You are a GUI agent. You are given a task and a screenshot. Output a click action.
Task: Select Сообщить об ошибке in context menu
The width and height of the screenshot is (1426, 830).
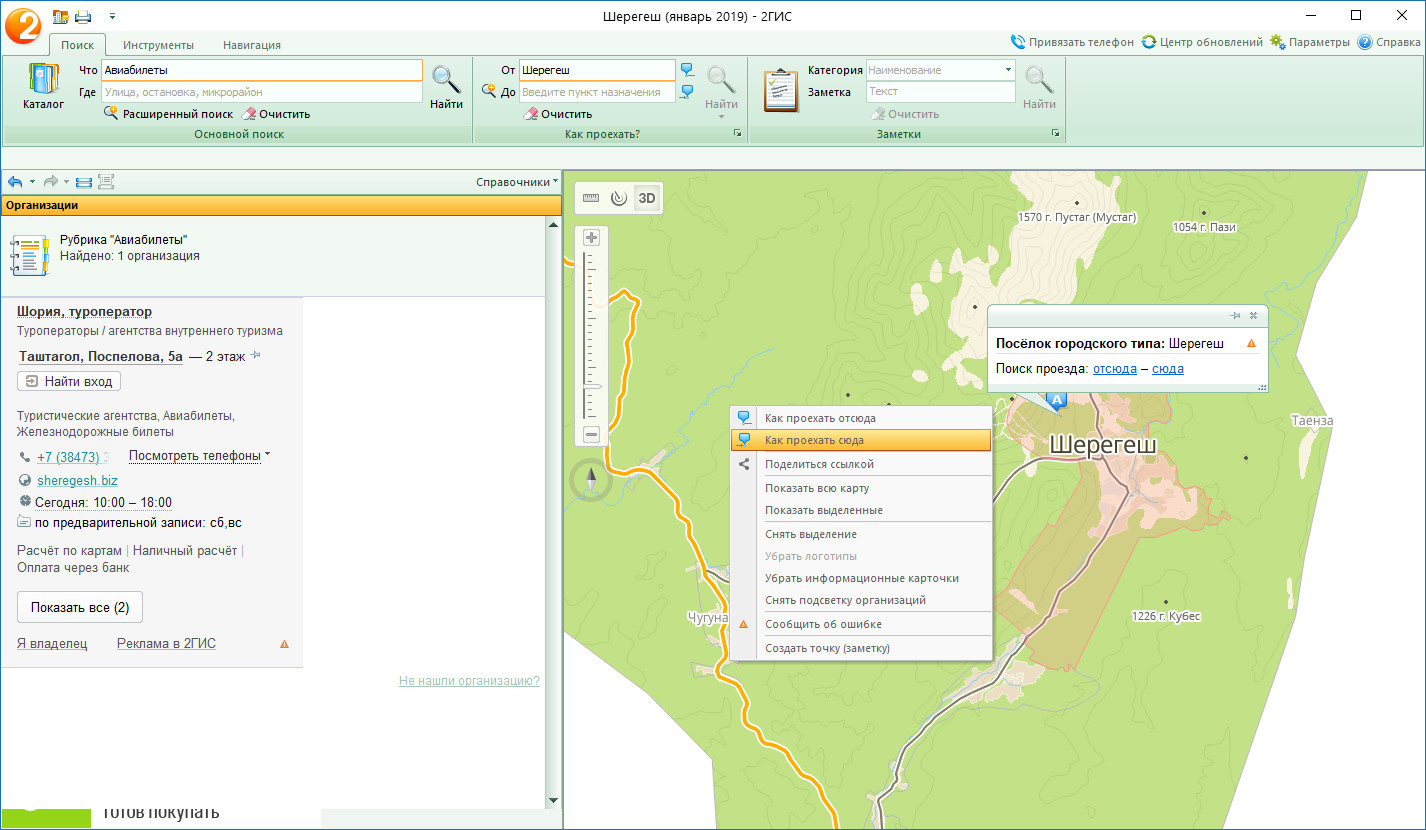[861, 624]
